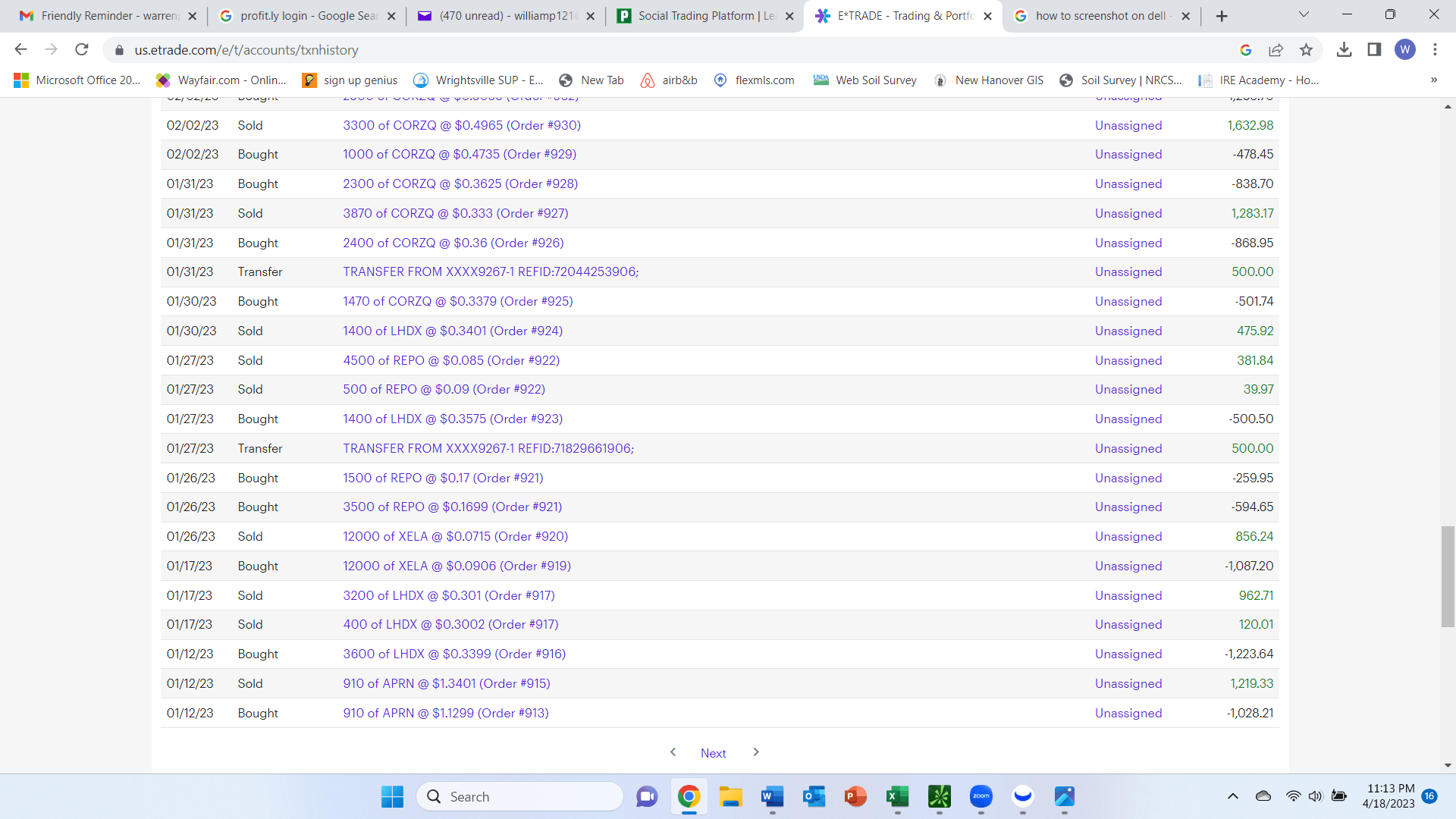Image resolution: width=1456 pixels, height=819 pixels.
Task: Open Chrome downloads icon
Action: point(1344,50)
